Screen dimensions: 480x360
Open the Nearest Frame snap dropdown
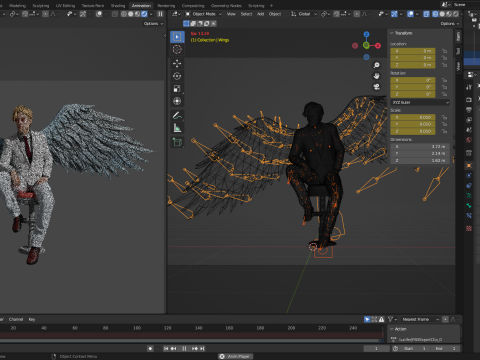420,319
